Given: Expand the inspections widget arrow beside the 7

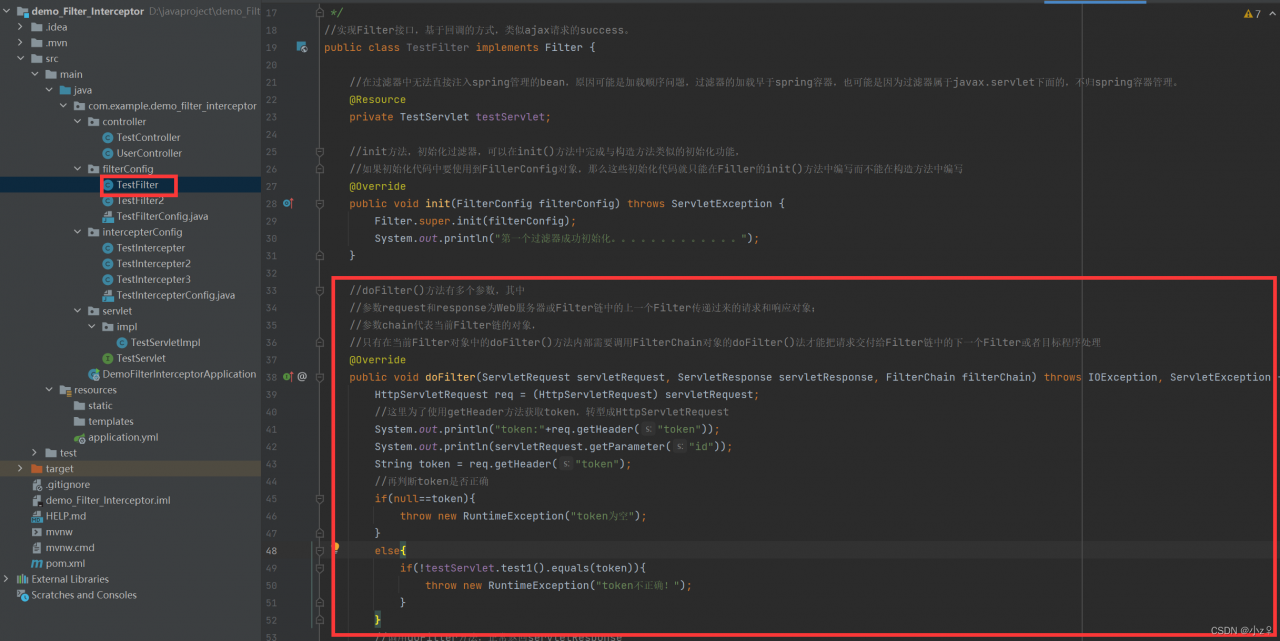Looking at the screenshot, I should tap(1270, 14).
